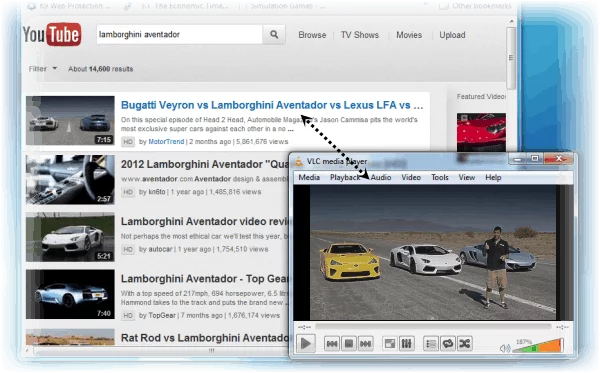Click the 2:57 interior video thumbnail
This screenshot has width=600, height=373.
point(70,179)
